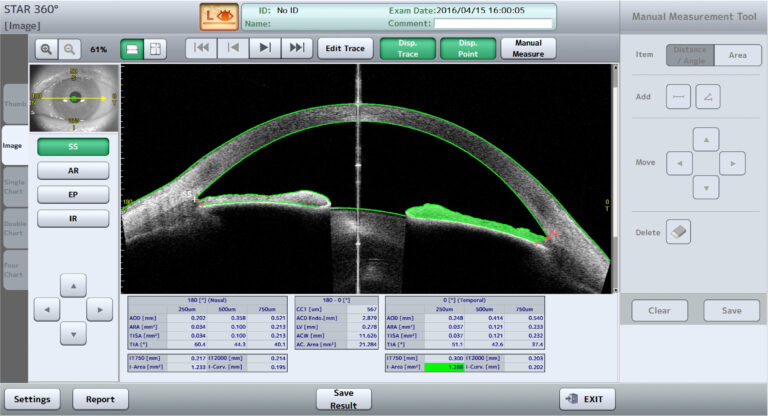Select the SS landmark button
Viewport: 768px width, 416px height.
73,146
